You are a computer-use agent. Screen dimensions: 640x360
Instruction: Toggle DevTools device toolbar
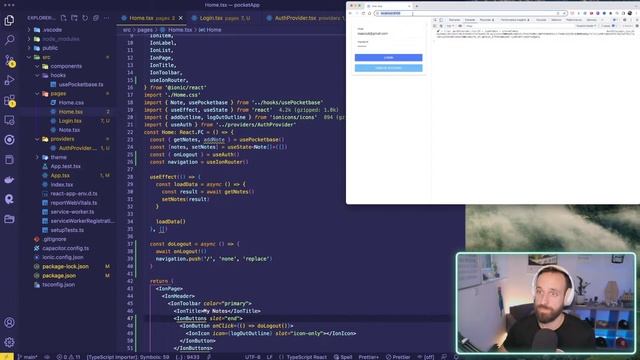(441, 20)
